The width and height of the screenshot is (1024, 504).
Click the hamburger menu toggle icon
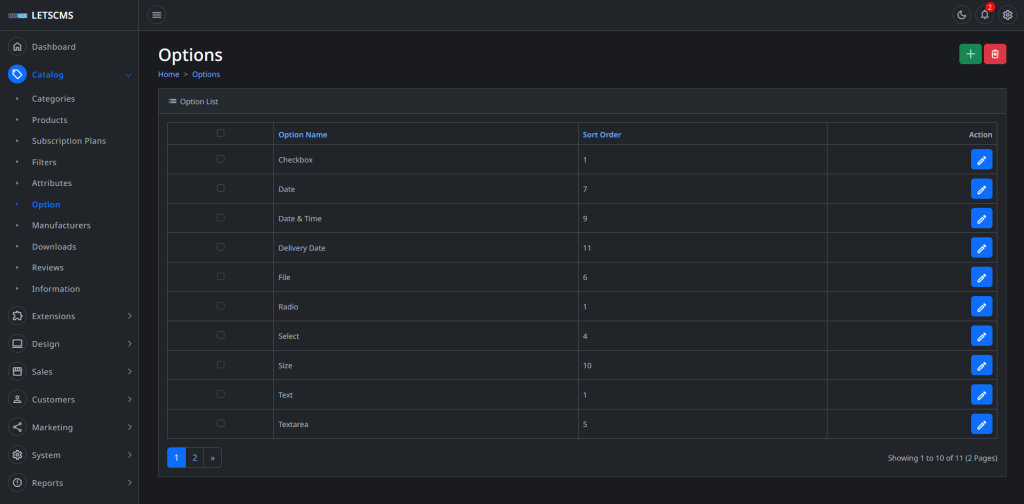[x=157, y=15]
